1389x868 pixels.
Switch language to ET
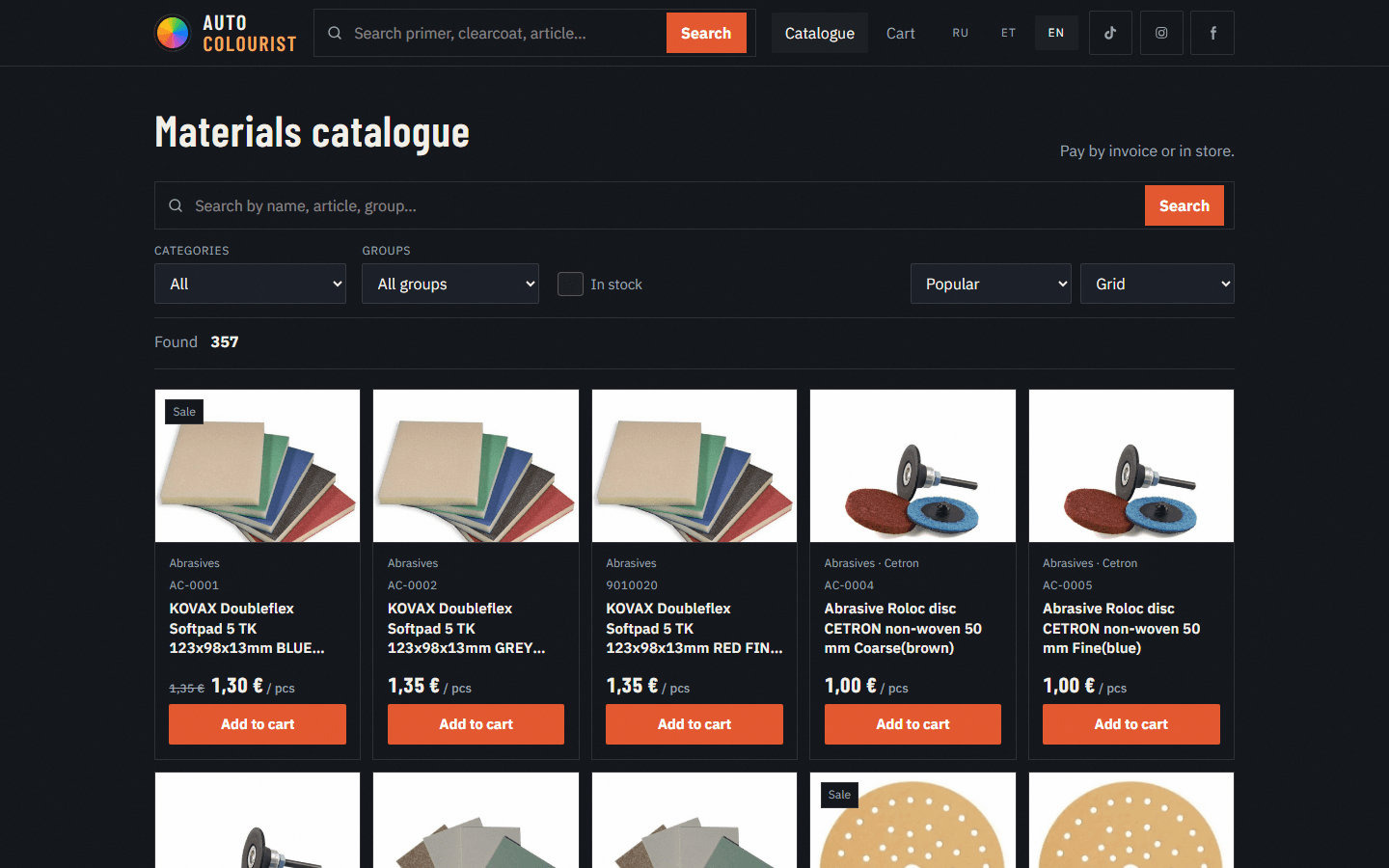click(x=1008, y=33)
